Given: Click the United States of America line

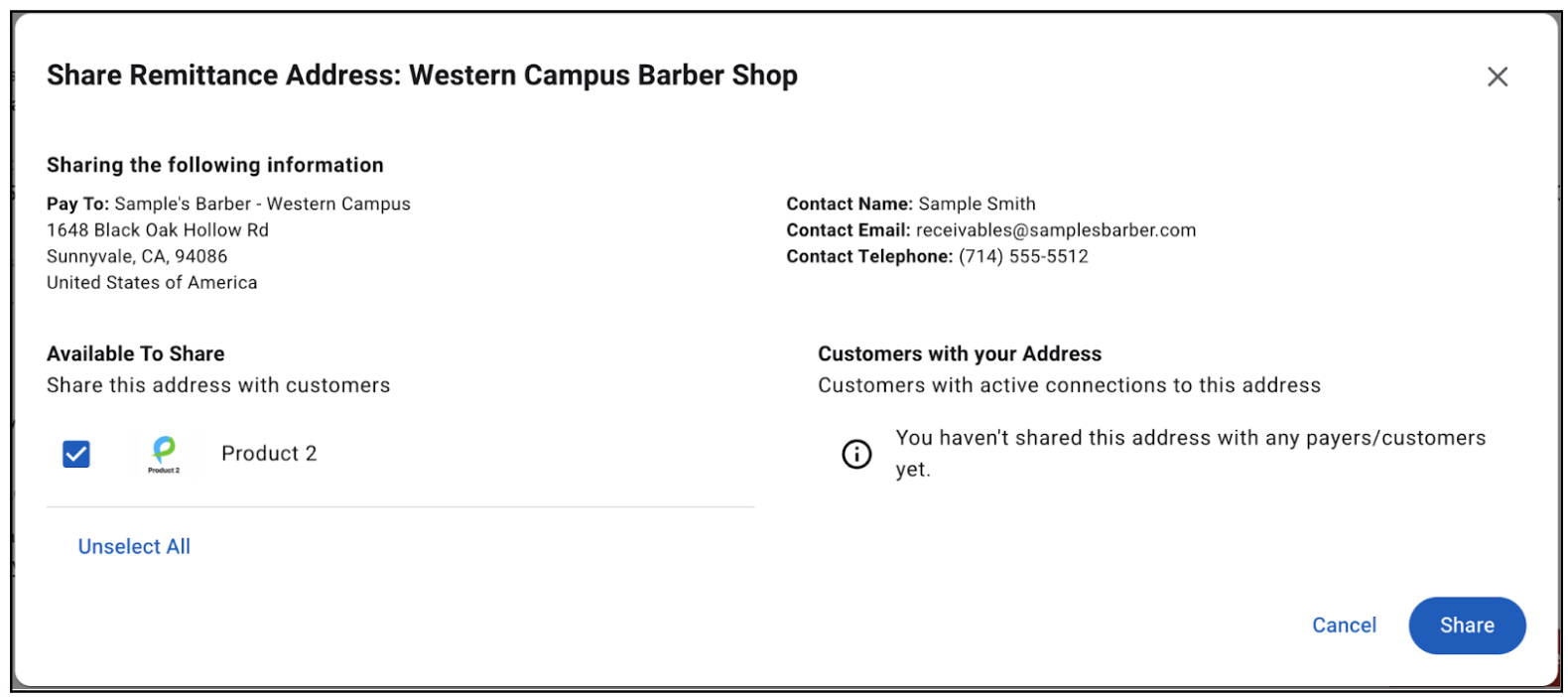Looking at the screenshot, I should coord(152,283).
